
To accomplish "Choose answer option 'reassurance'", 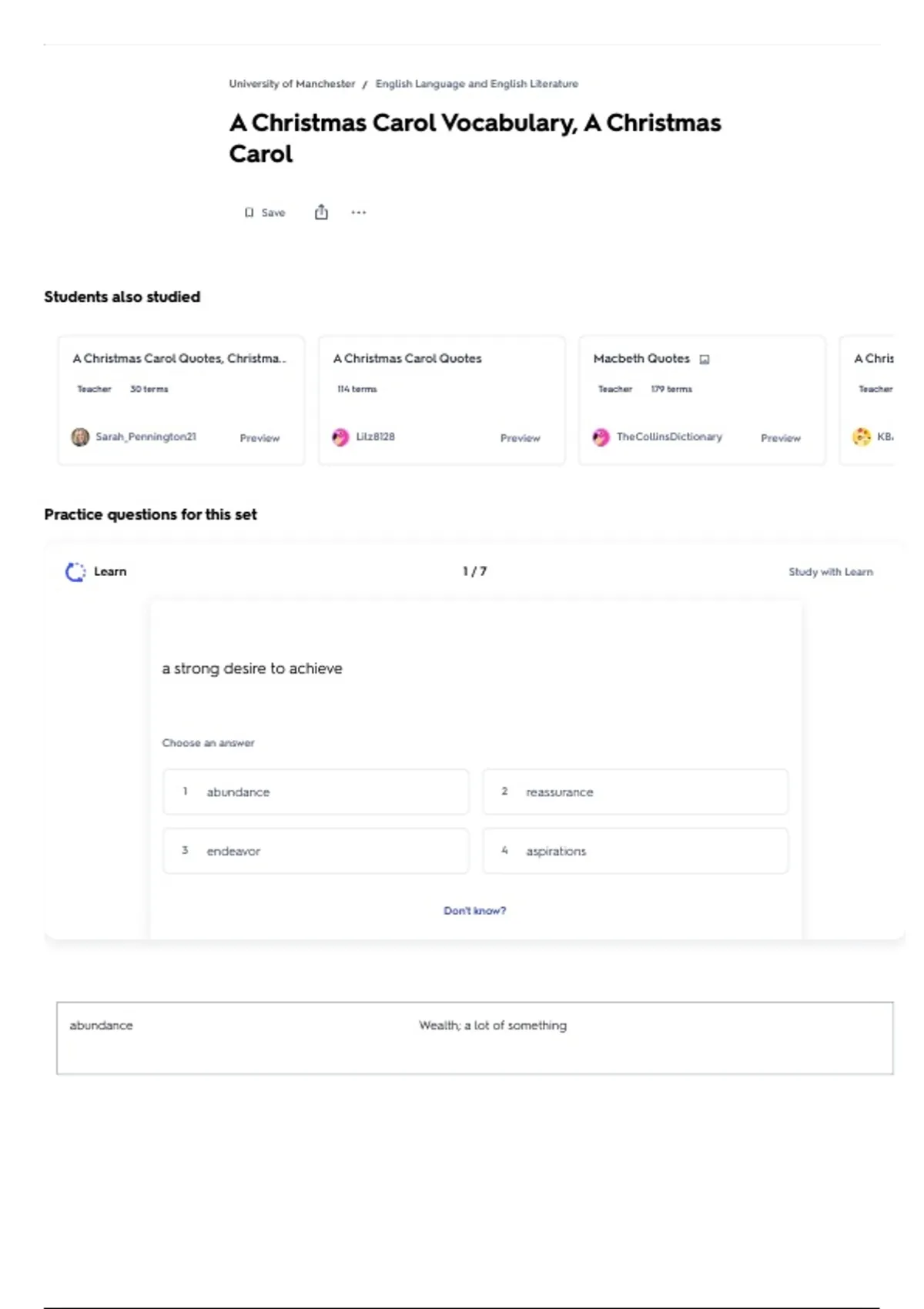I will [x=635, y=792].
